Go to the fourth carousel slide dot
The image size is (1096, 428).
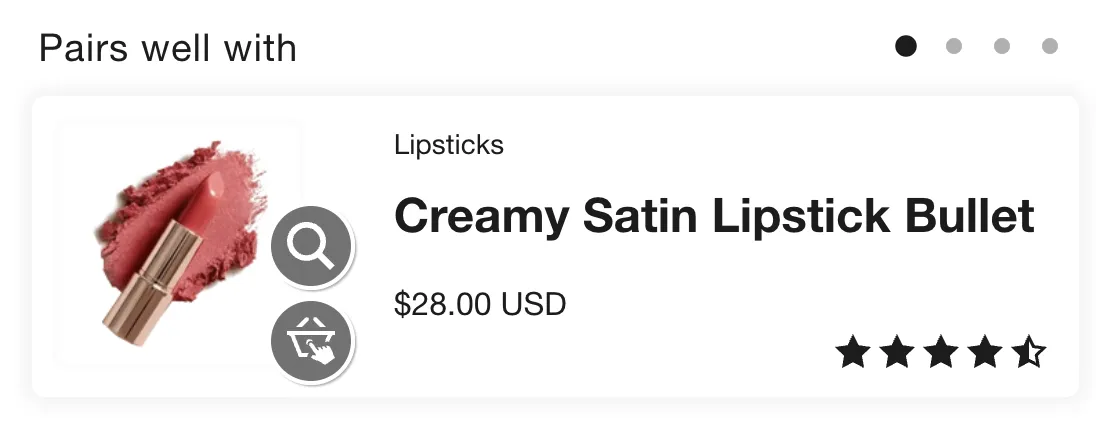click(x=1050, y=46)
